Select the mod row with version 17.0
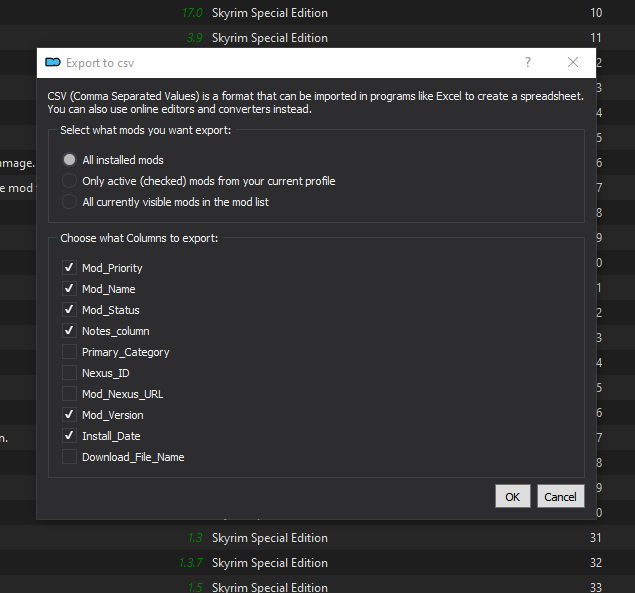The height and width of the screenshot is (593, 635). [270, 13]
